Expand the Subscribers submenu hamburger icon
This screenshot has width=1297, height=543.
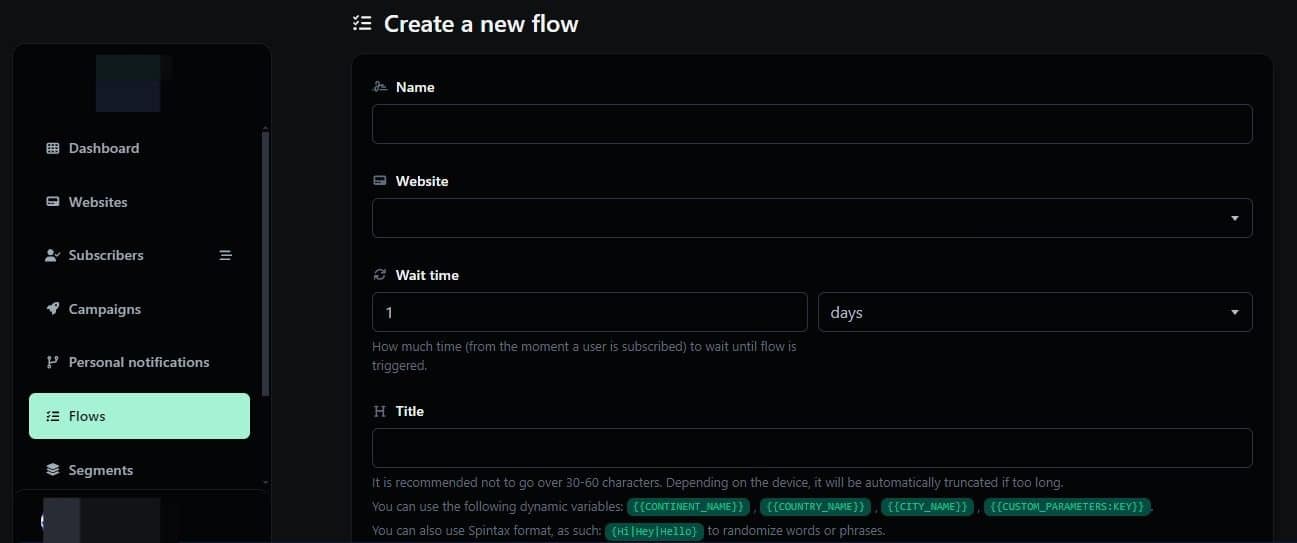pos(225,255)
